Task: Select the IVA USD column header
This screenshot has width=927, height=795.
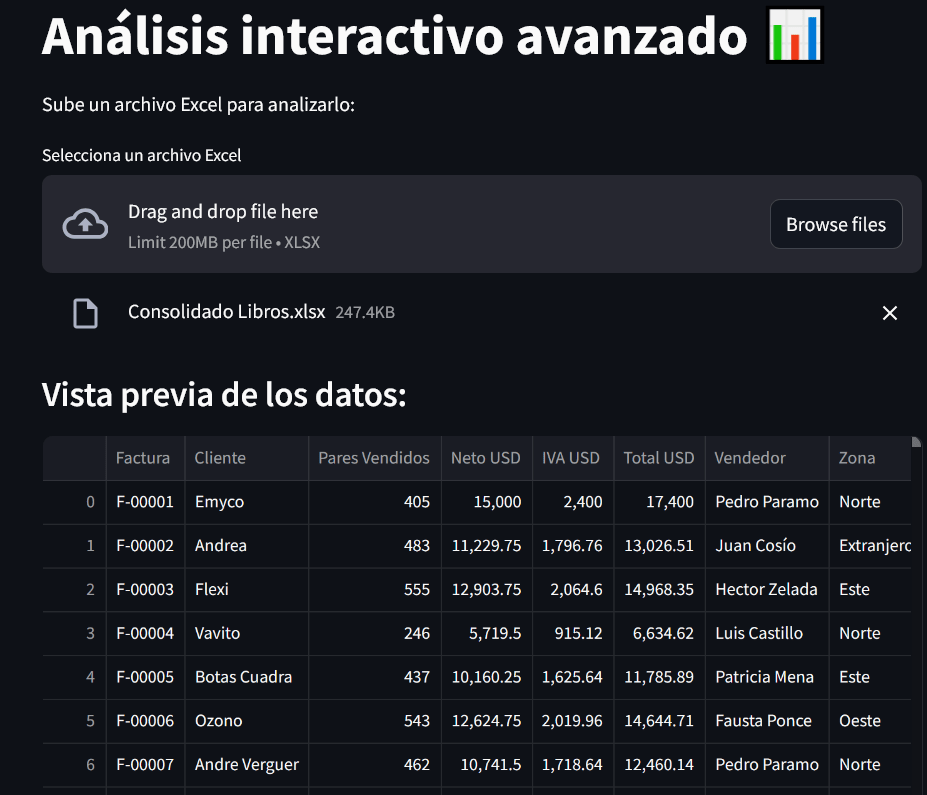Action: pos(573,458)
